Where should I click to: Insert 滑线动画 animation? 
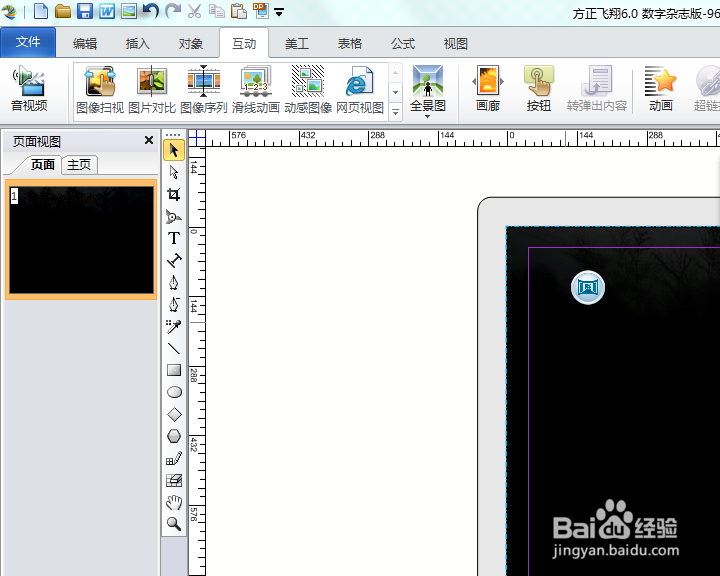256,90
